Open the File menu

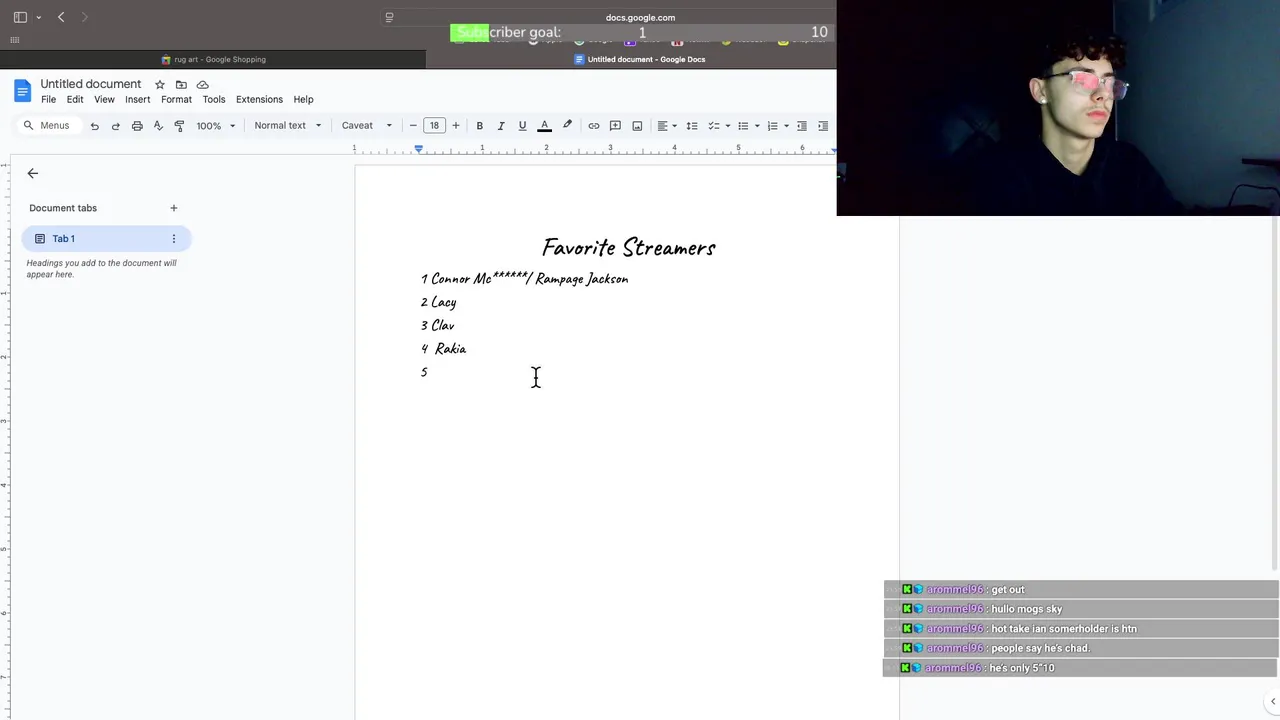pyautogui.click(x=48, y=100)
